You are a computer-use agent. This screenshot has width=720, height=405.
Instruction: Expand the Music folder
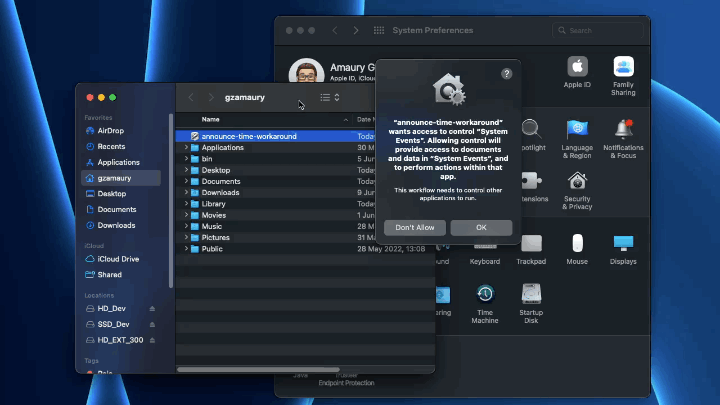pos(186,226)
